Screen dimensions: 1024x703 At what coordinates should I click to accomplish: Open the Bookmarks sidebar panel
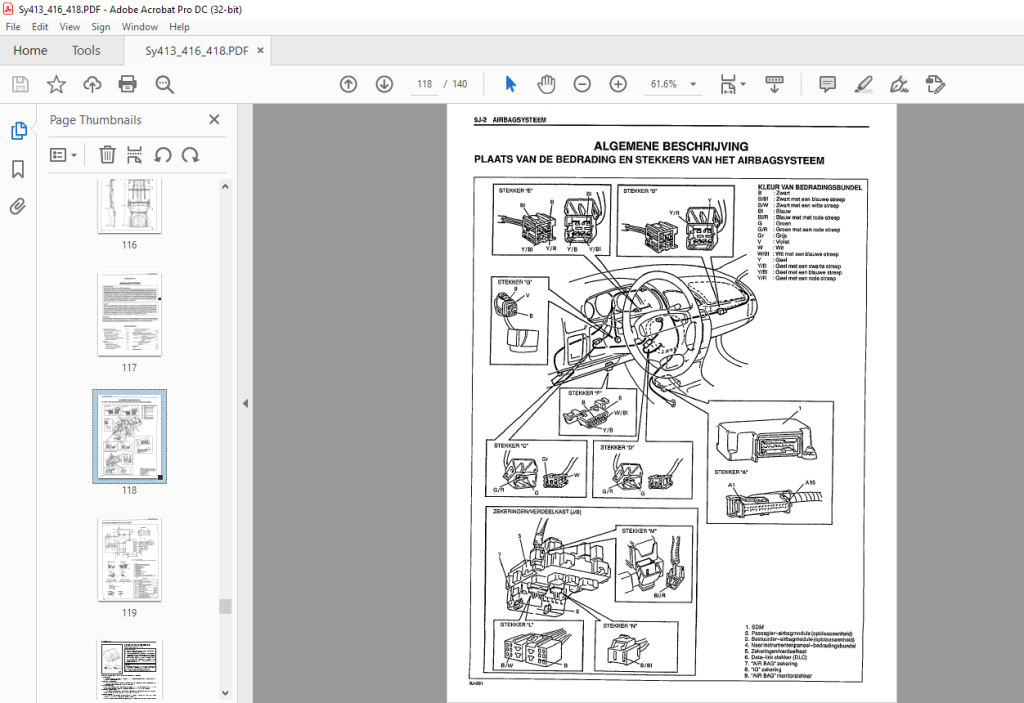click(x=18, y=169)
